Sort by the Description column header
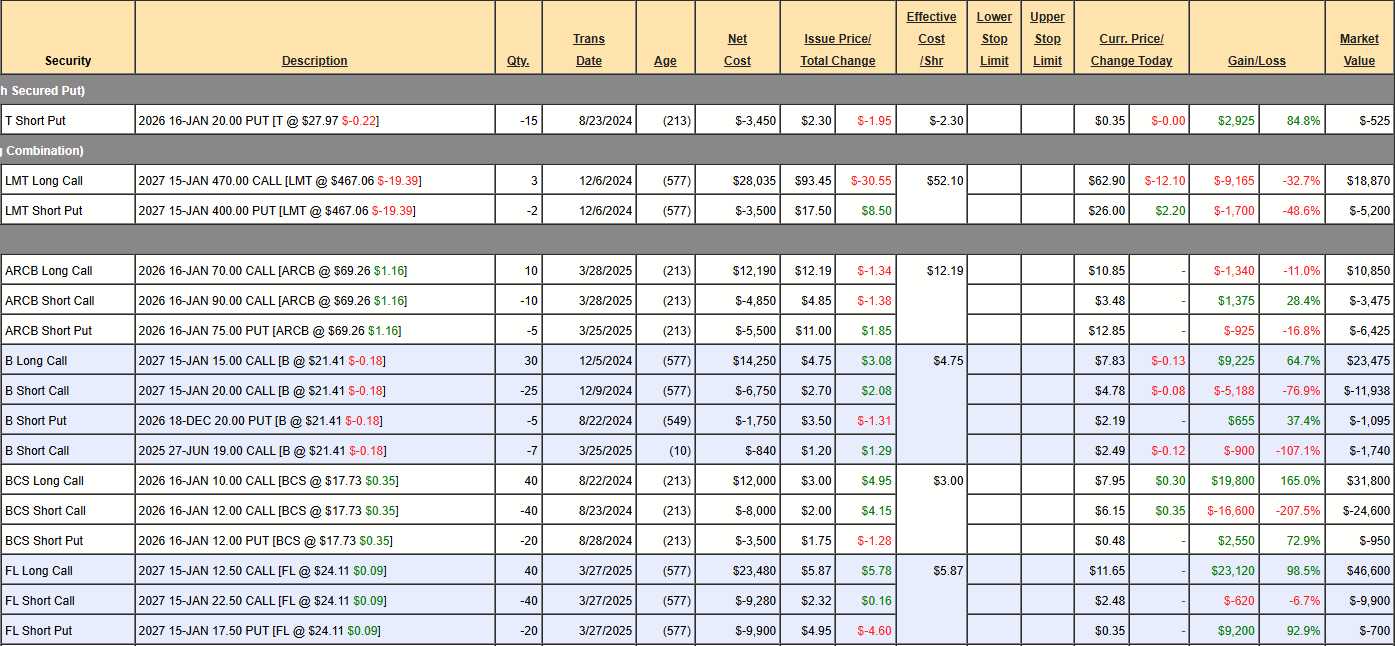The height and width of the screenshot is (646, 1395). 314,61
